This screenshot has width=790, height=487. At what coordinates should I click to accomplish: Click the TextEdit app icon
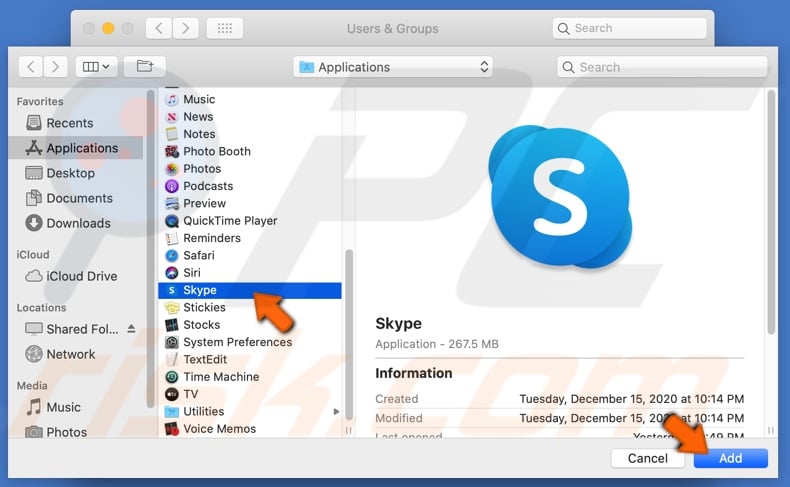[172, 360]
